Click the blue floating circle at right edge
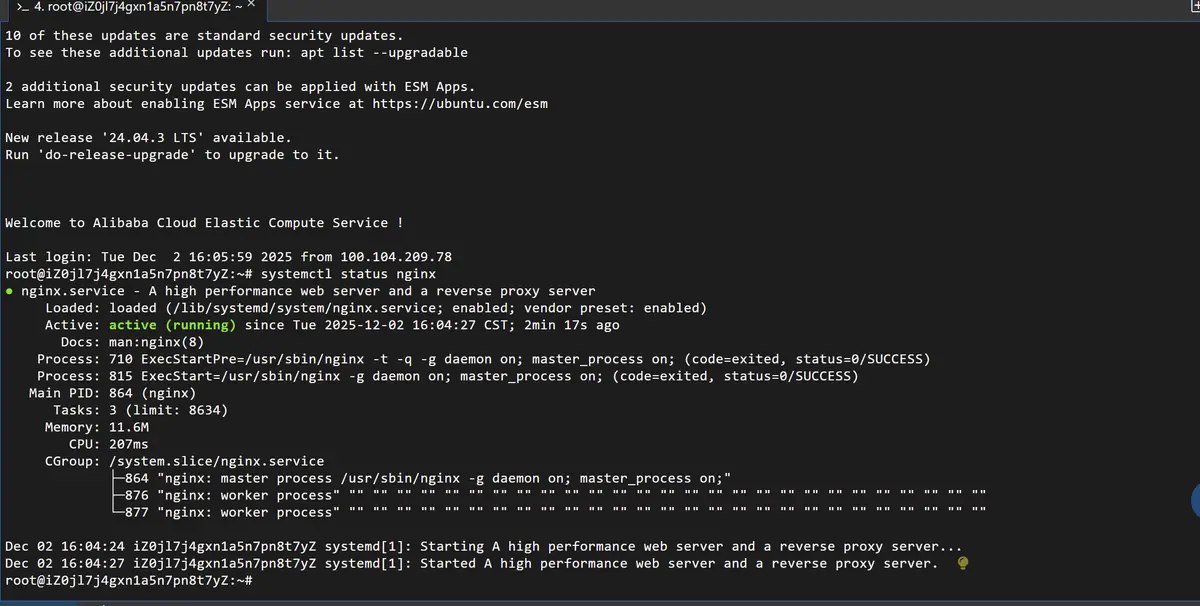The image size is (1200, 606). click(x=1195, y=500)
